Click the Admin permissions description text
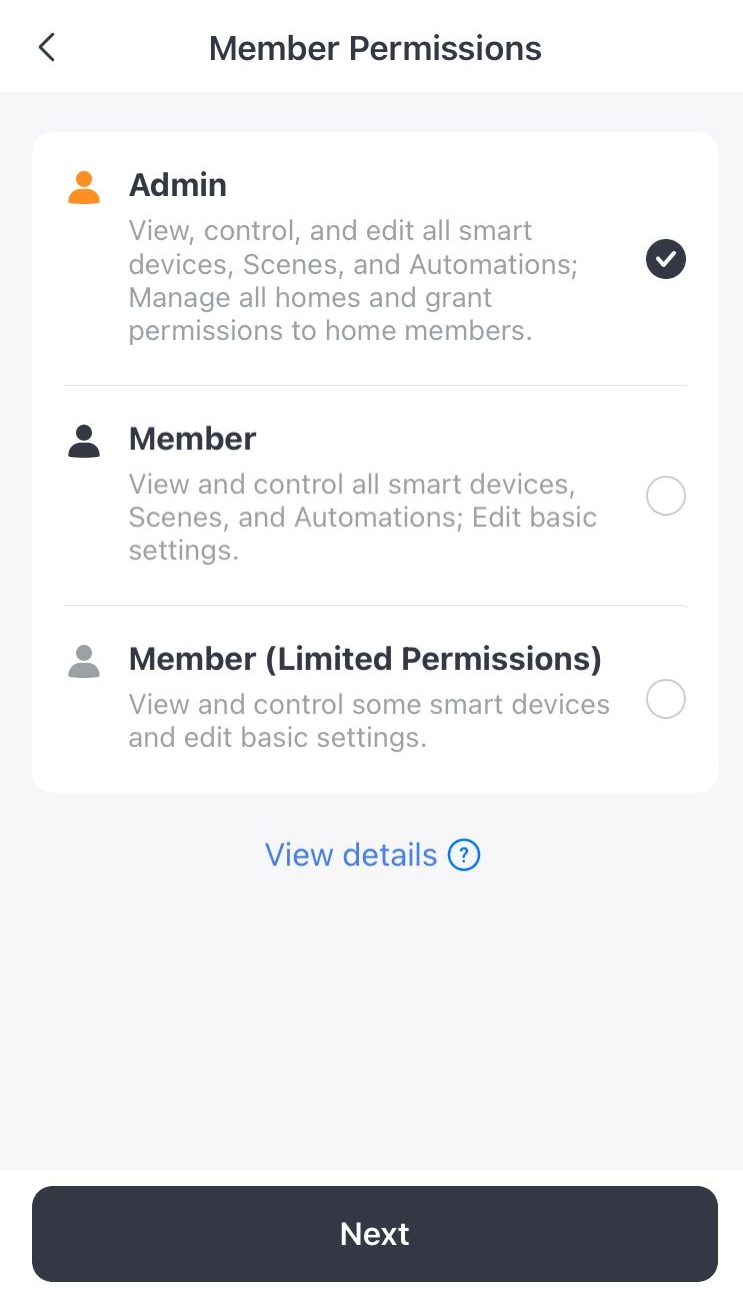 [x=354, y=281]
